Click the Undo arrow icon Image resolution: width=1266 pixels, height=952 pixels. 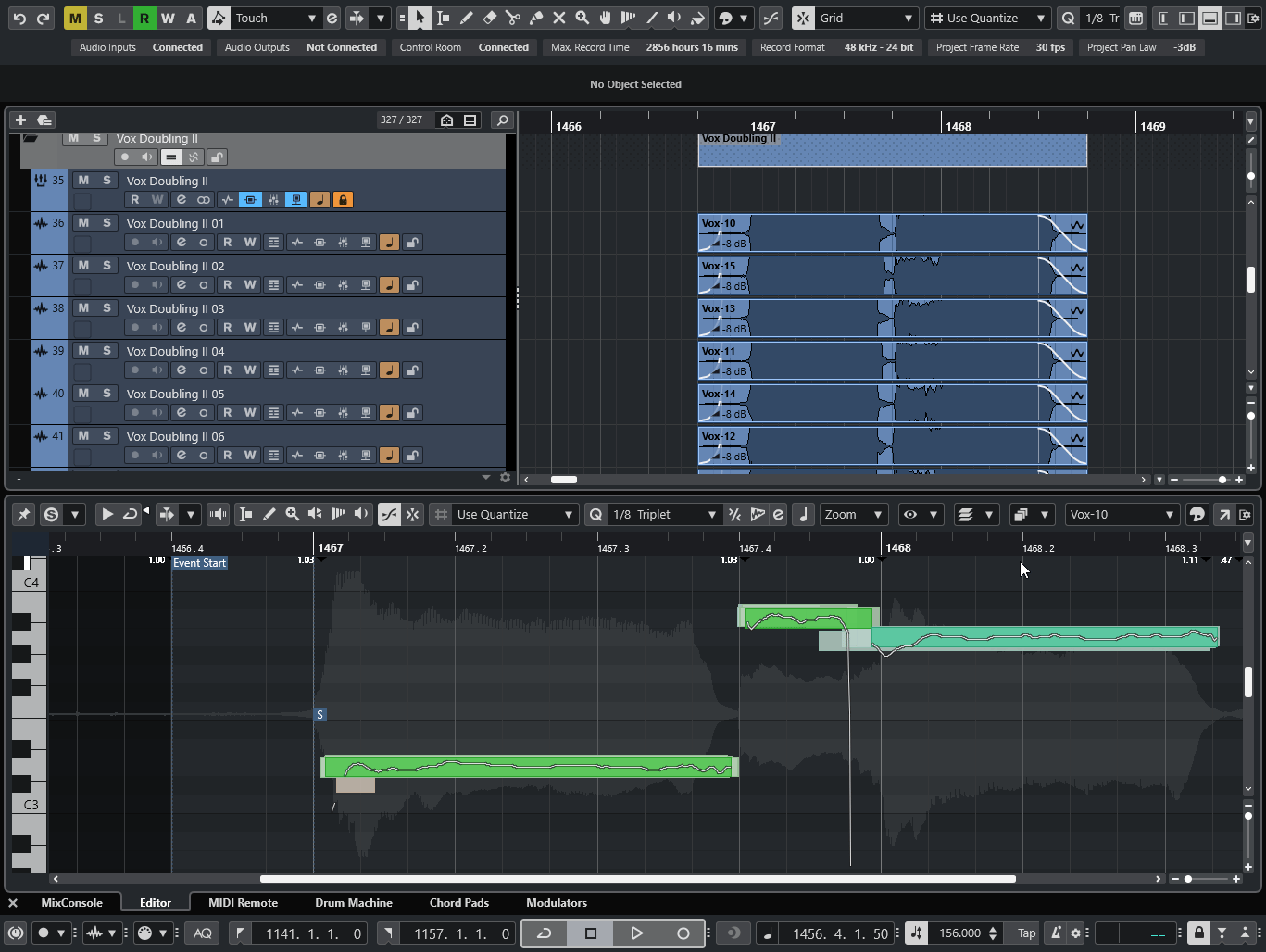(19, 18)
